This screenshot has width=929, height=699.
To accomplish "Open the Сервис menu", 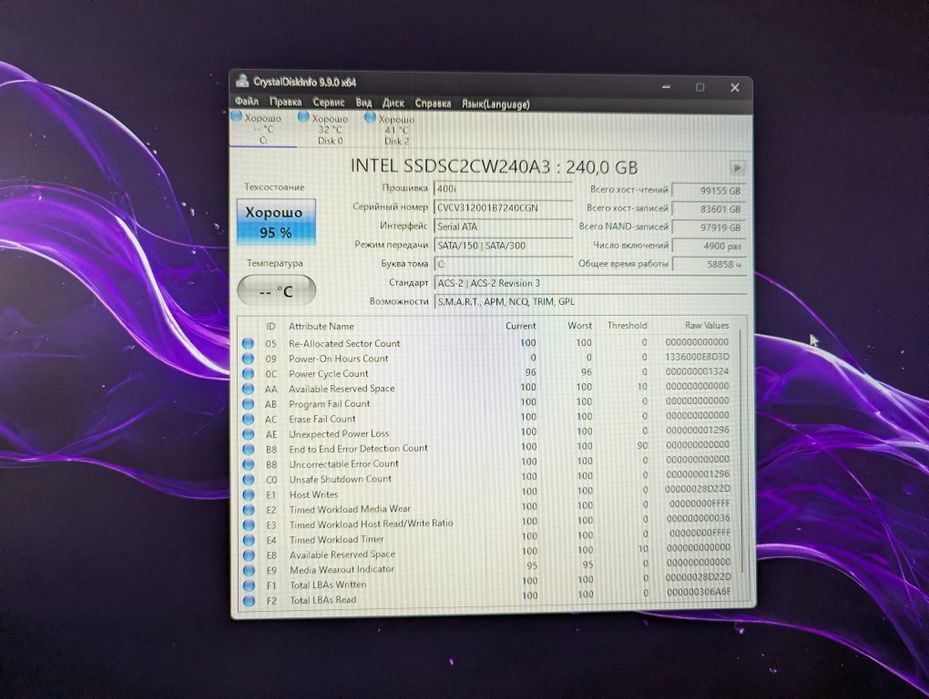I will (x=329, y=102).
